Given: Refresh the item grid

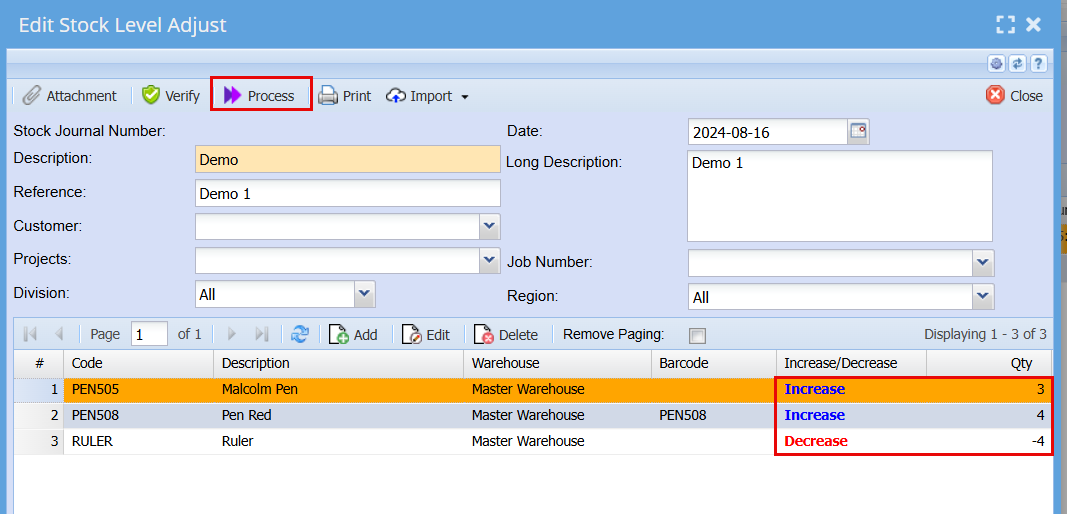Looking at the screenshot, I should coord(300,334).
